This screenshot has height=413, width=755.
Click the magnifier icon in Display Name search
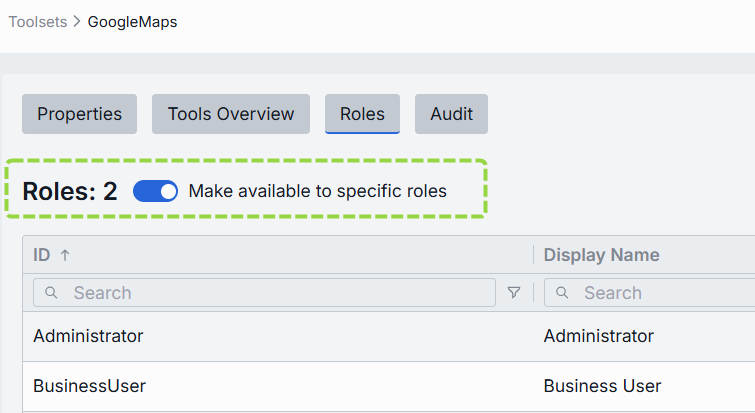coord(562,293)
